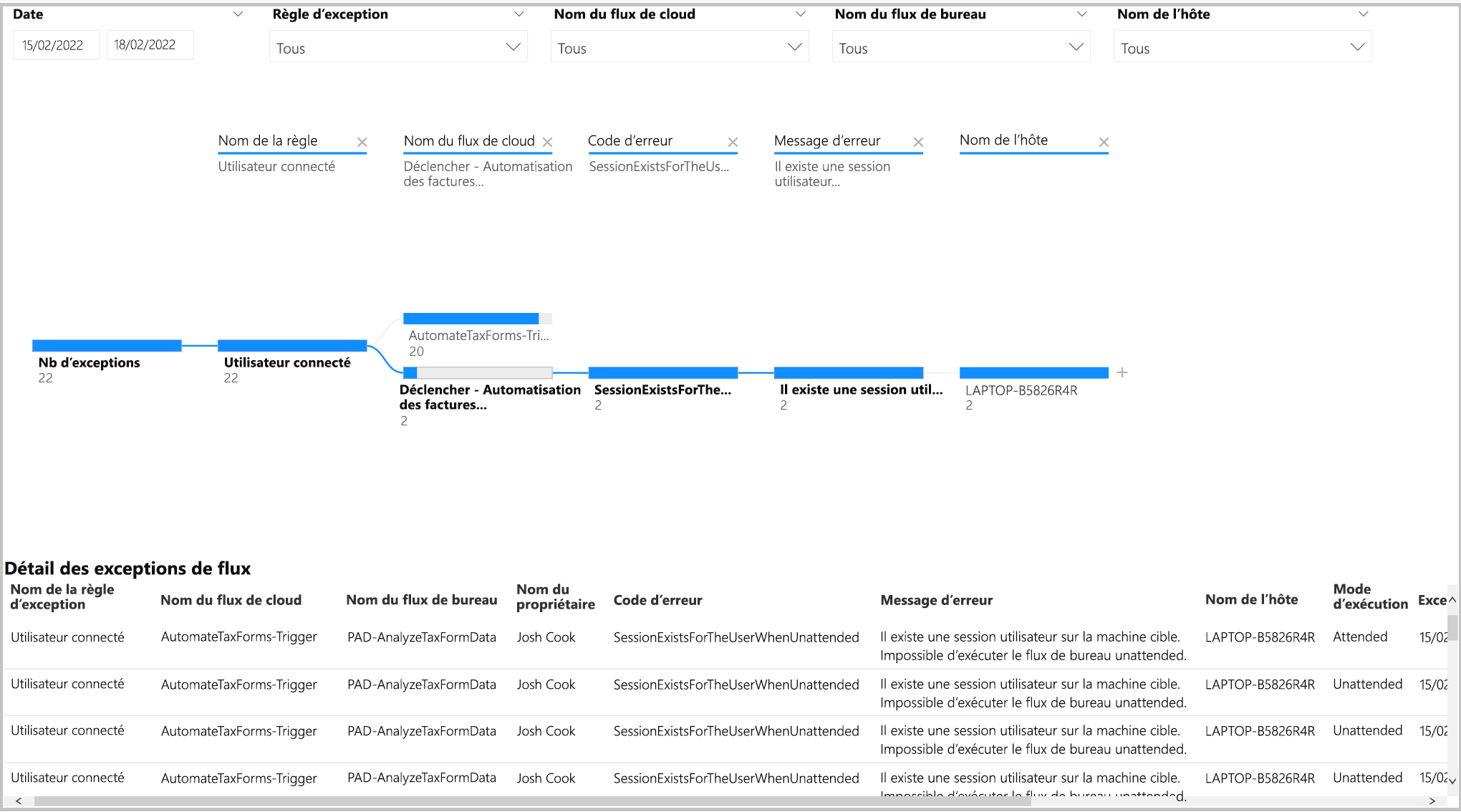Collapse the Nom de l'hôte slicer header chevron
This screenshot has width=1461, height=812.
coord(1364,14)
